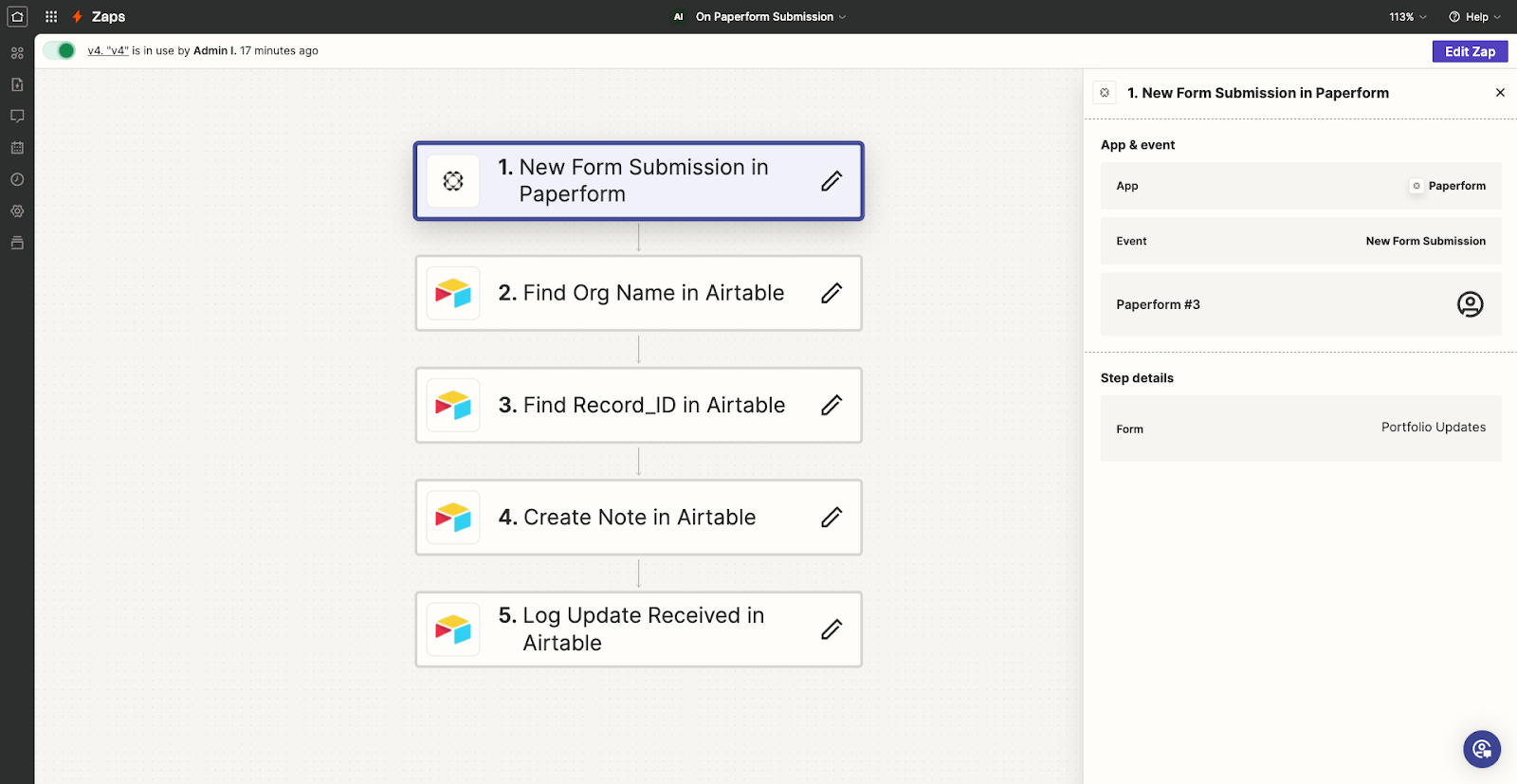Click Paperform icon in panel header
Viewport: 1517px width, 784px height.
[1105, 93]
